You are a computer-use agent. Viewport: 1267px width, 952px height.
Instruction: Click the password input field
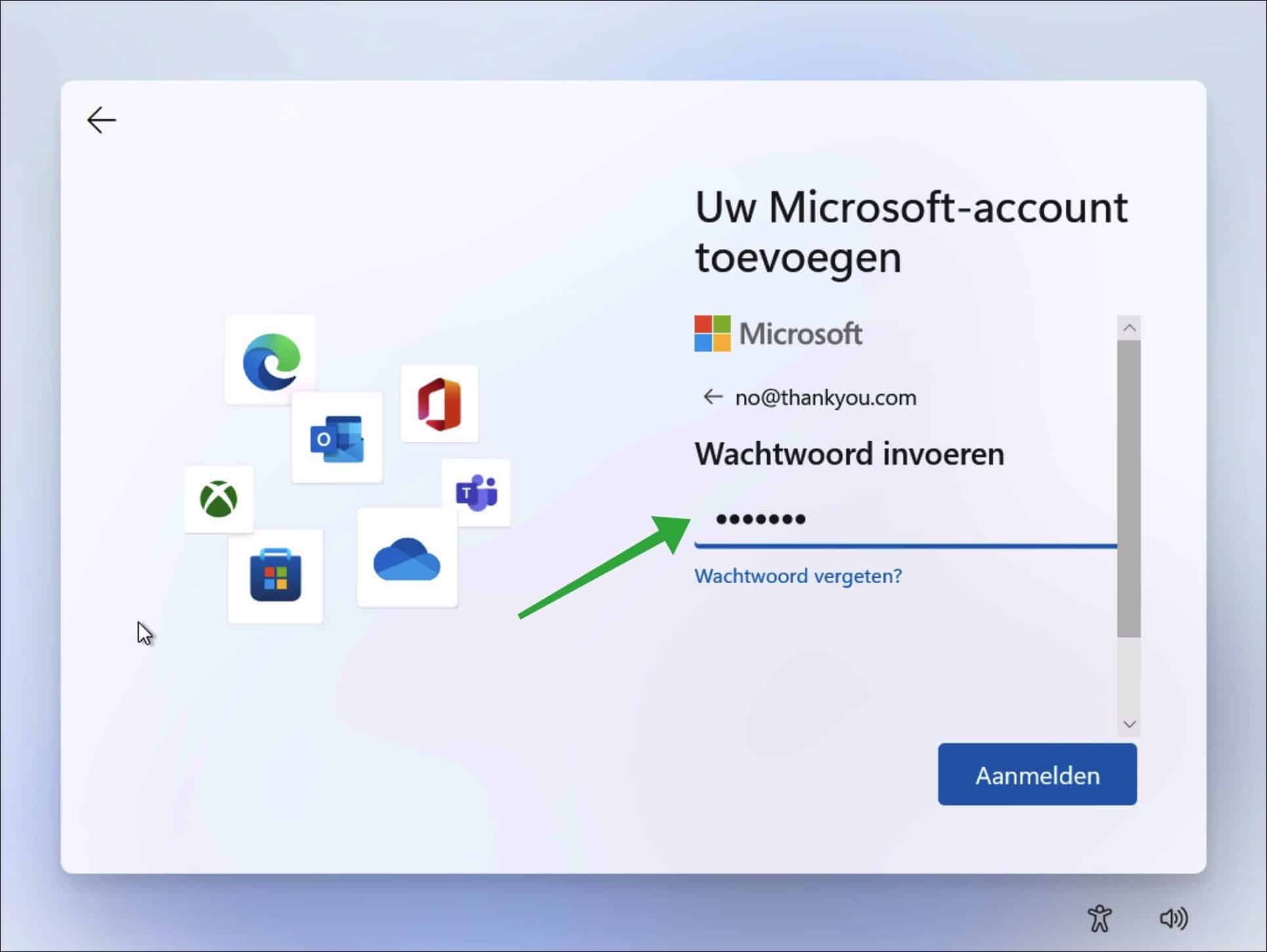coord(906,520)
